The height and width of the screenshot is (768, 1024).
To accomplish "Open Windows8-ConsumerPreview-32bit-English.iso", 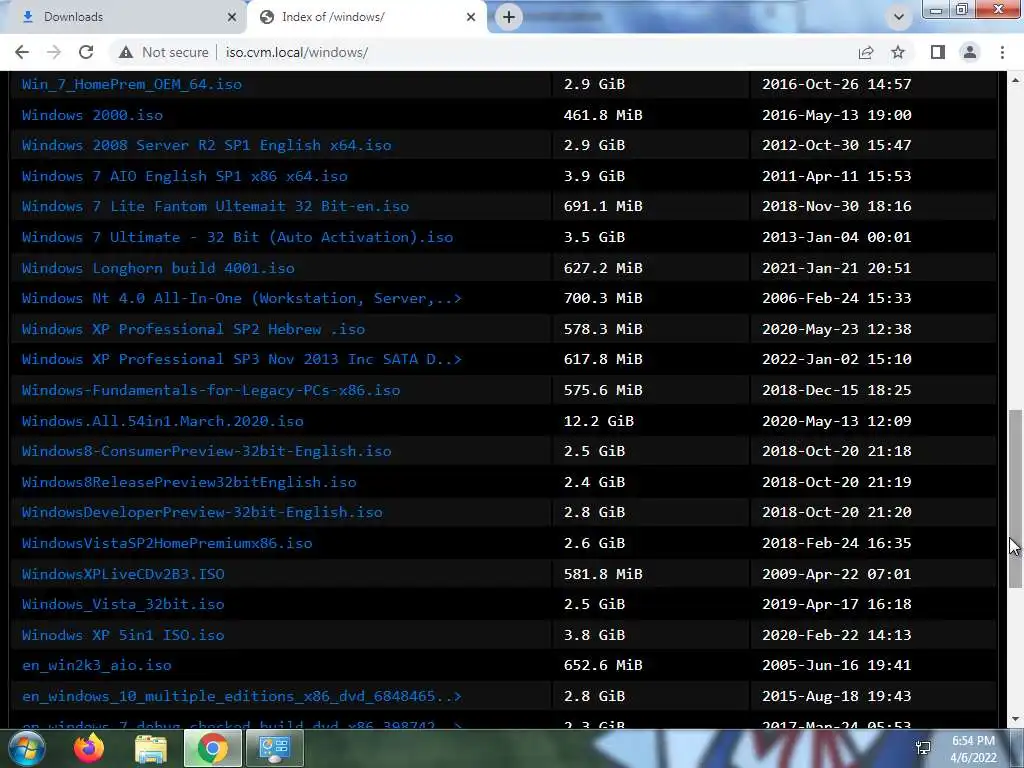I will pos(206,451).
